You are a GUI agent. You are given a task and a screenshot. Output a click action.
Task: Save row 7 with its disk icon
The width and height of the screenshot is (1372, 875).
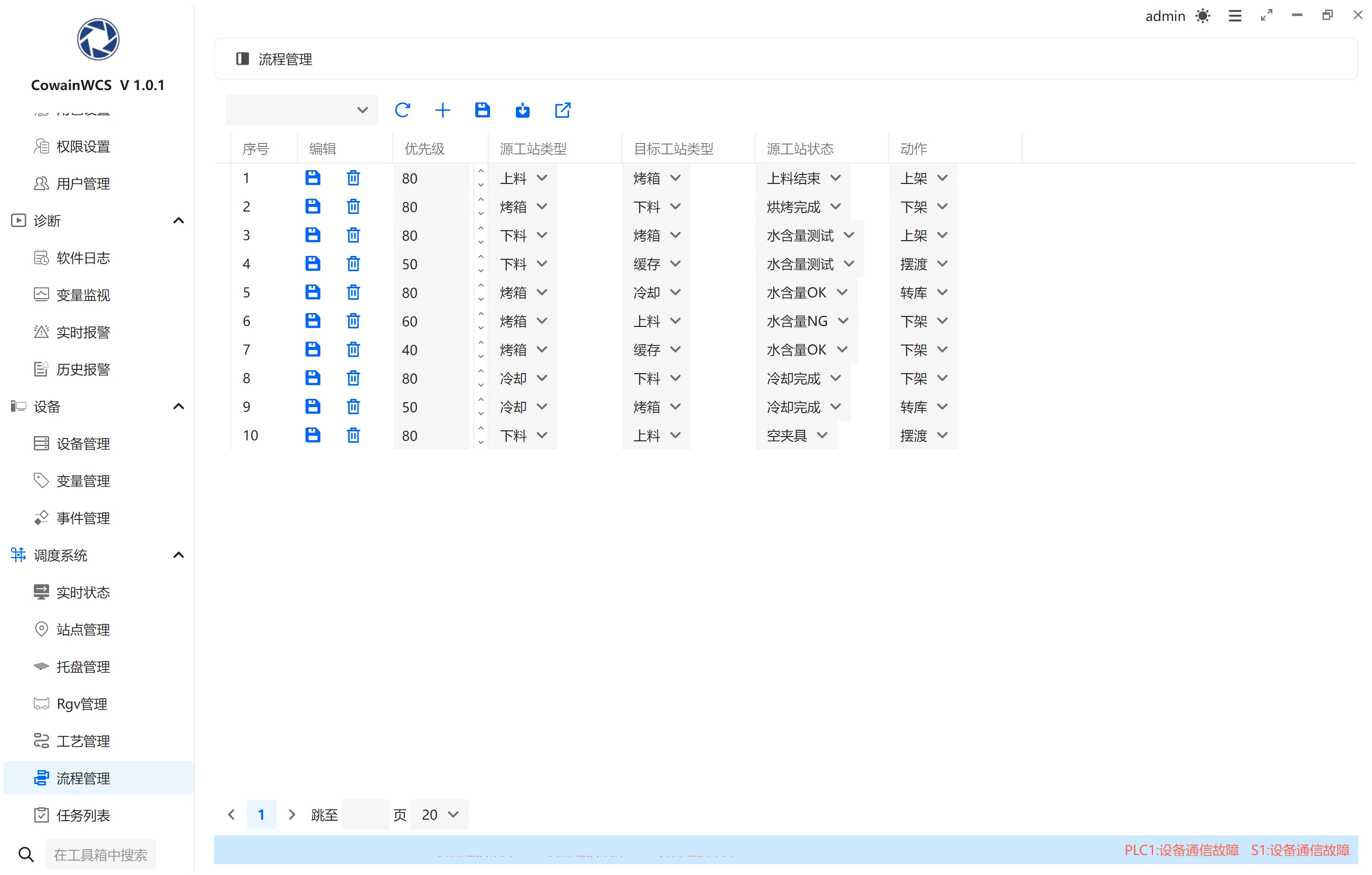(x=313, y=349)
